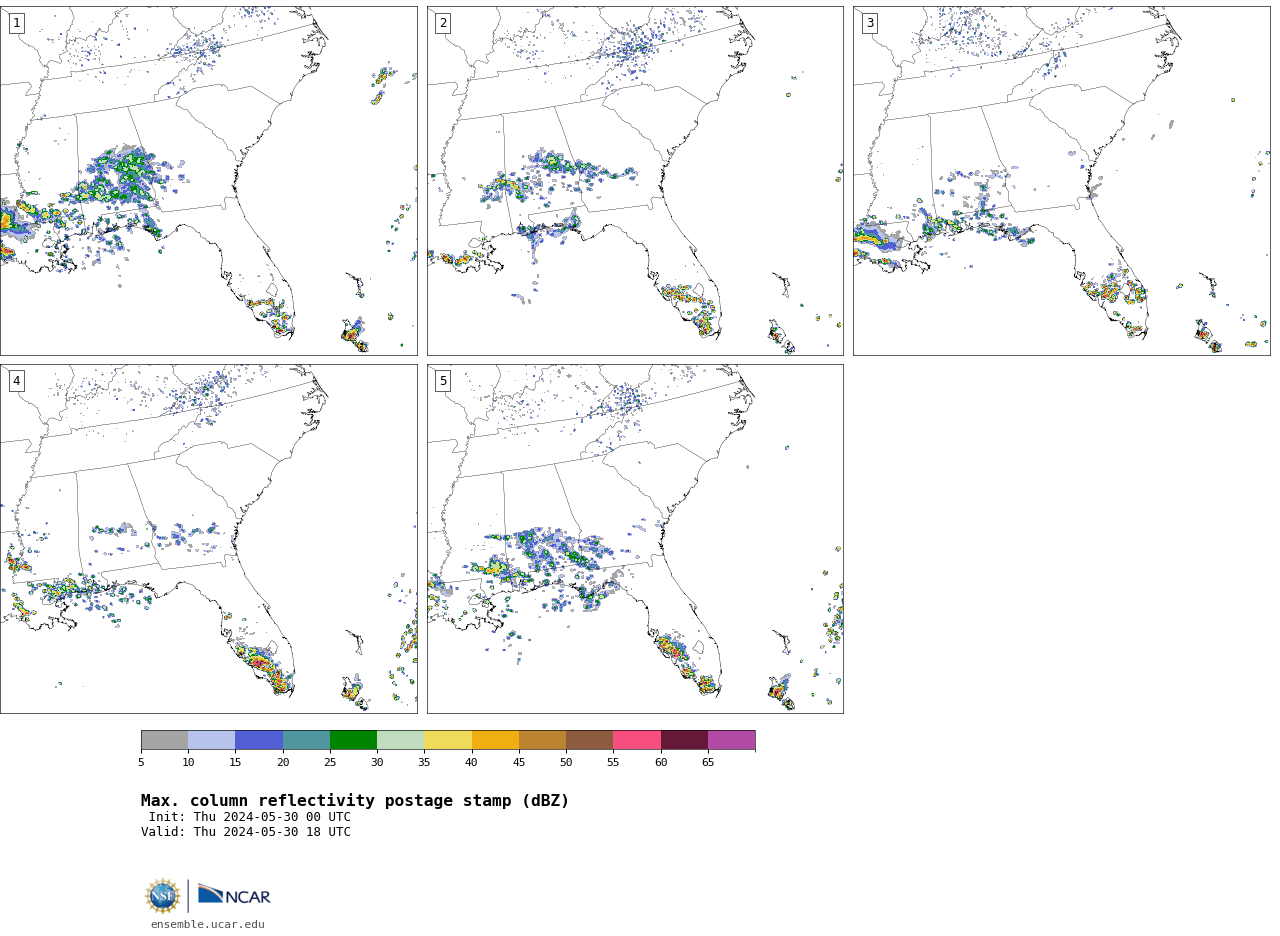Screen dimensions: 1280x936
Task: Click the brown 50-55 dBZ swatch
Action: point(589,740)
